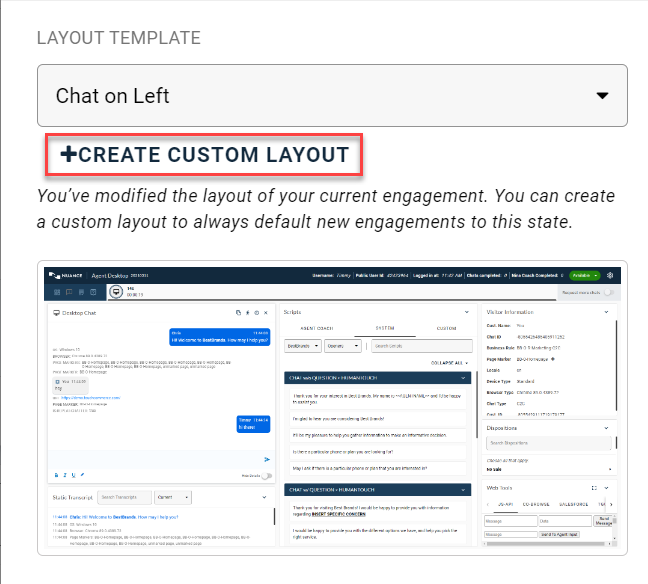Open the Current dropdown in Static Transcript
The height and width of the screenshot is (584, 648).
pyautogui.click(x=172, y=497)
